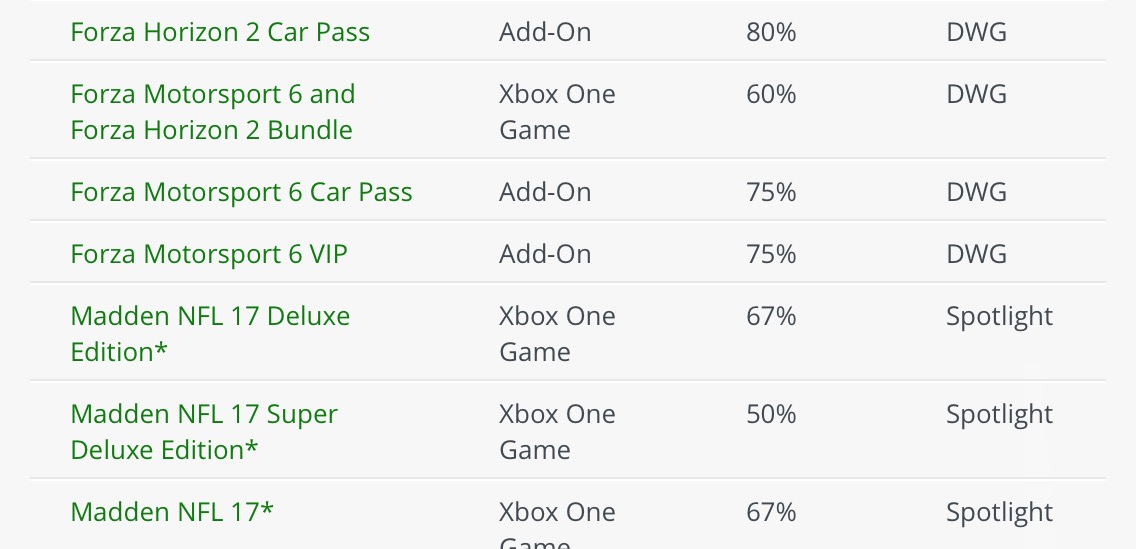Image resolution: width=1136 pixels, height=549 pixels.
Task: Open the Forza Motorsport 6 VIP link
Action: pyautogui.click(x=209, y=254)
